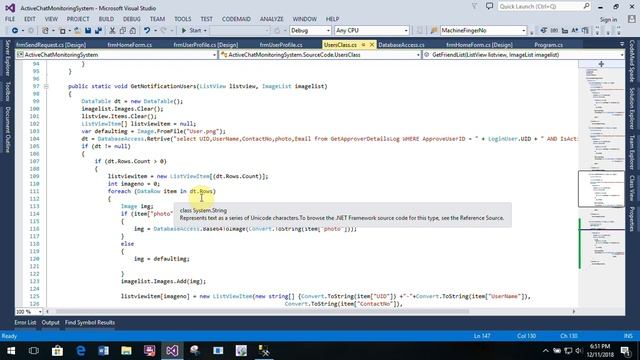Click the Copy icon in toolbar
The image size is (640, 360).
pos(122,31)
